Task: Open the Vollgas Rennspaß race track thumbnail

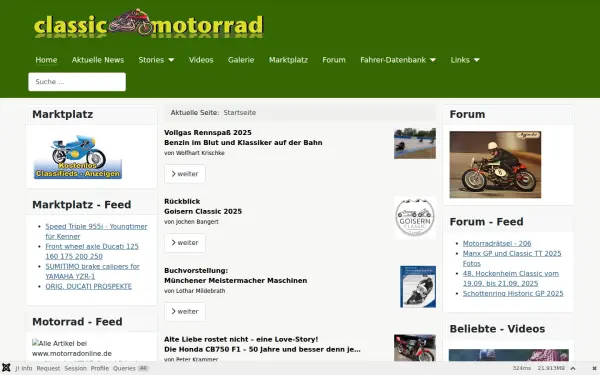Action: click(415, 143)
